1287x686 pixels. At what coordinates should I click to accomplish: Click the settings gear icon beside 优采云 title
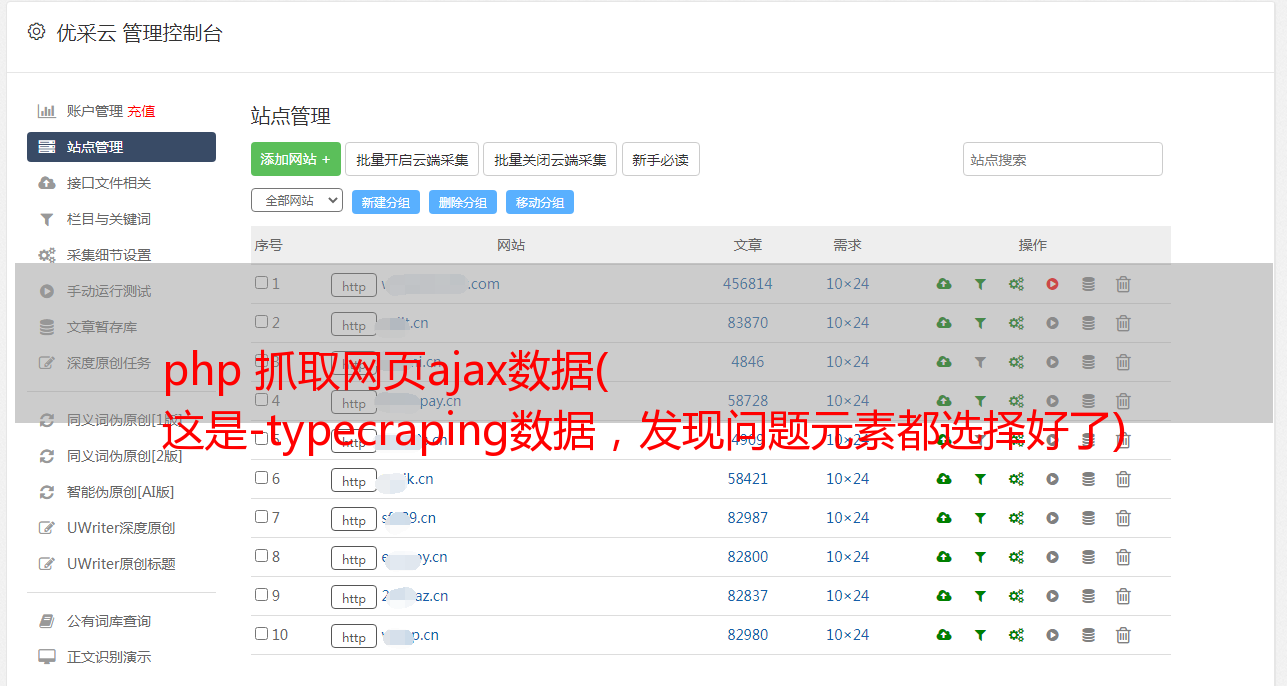click(37, 32)
